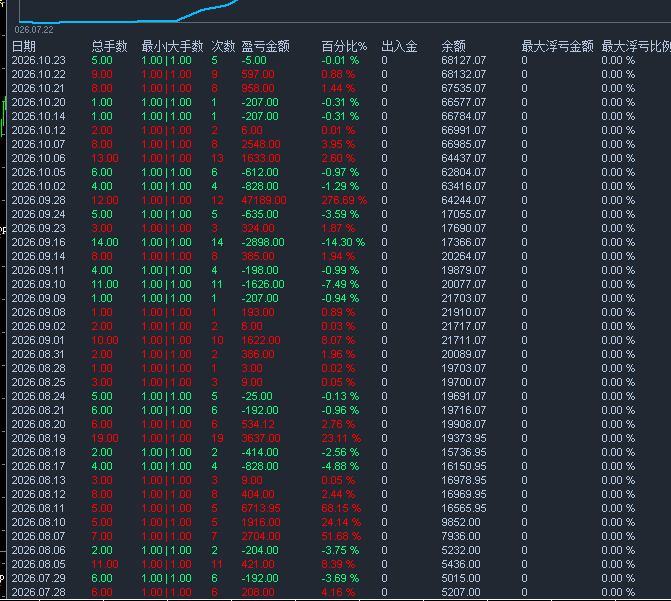Click loss value -25.00

(257, 396)
